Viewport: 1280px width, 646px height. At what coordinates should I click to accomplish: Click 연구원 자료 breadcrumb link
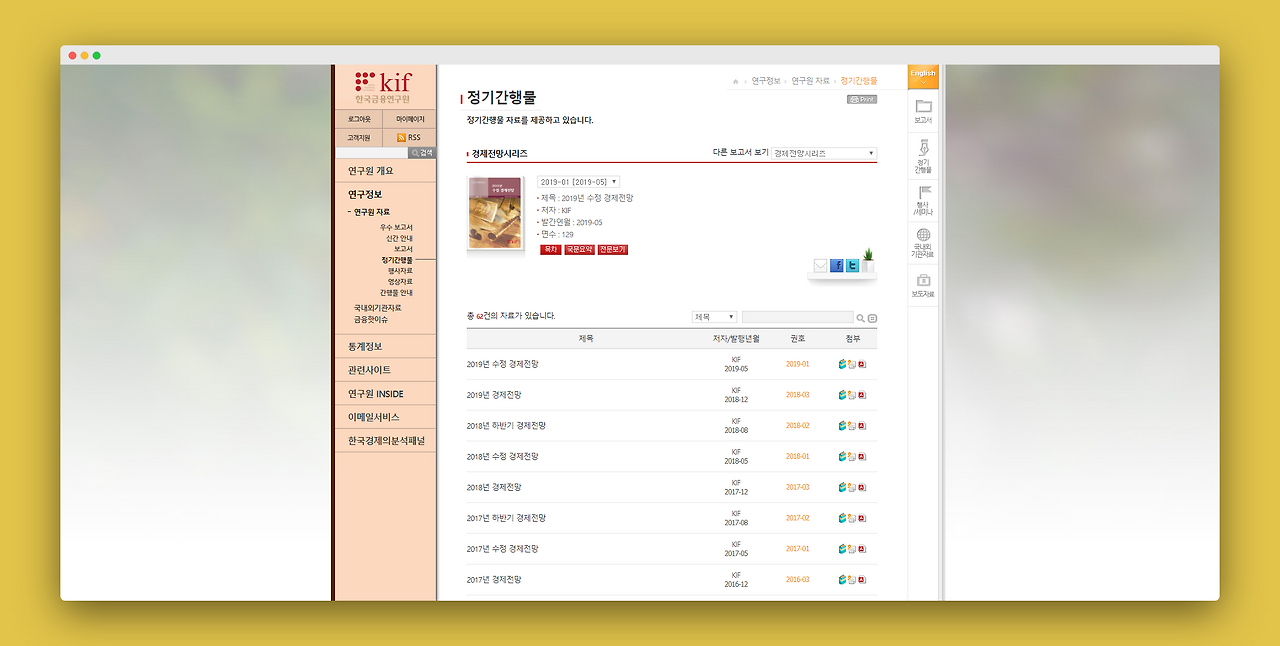pos(810,81)
